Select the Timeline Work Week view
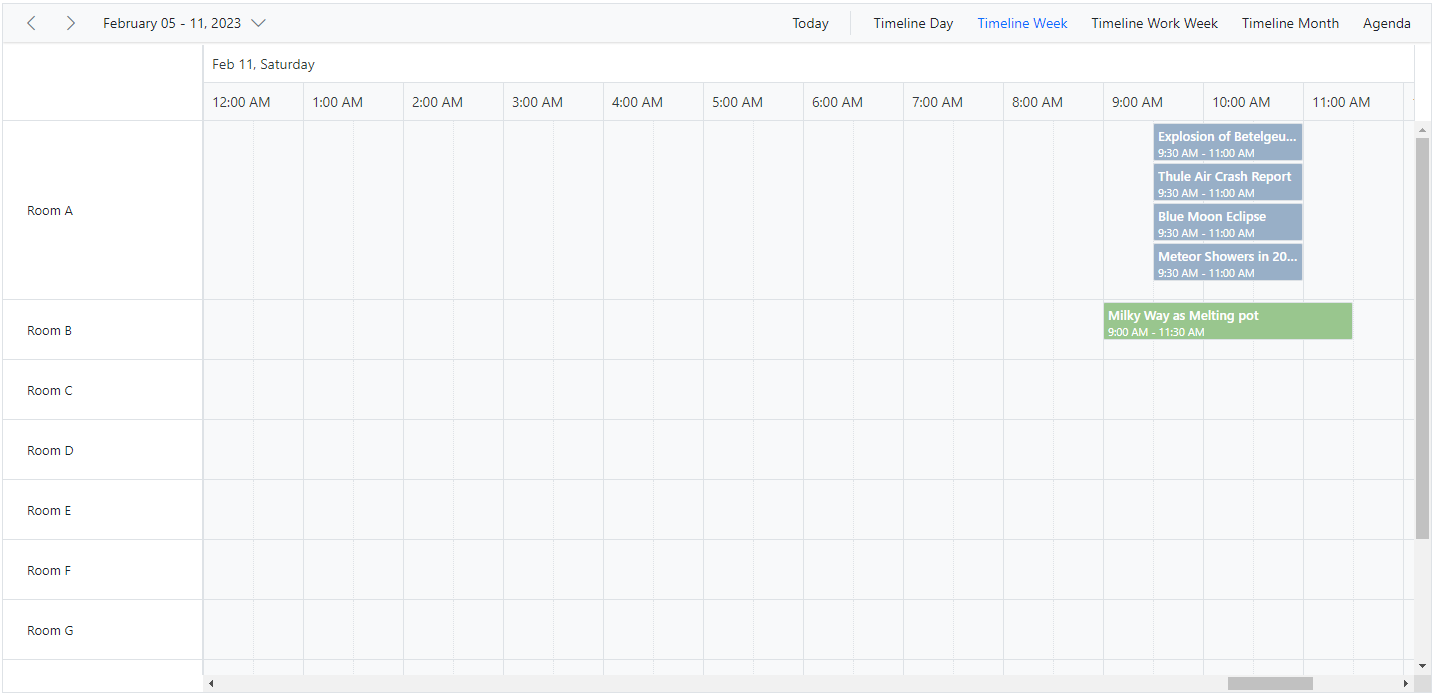 [x=1154, y=22]
